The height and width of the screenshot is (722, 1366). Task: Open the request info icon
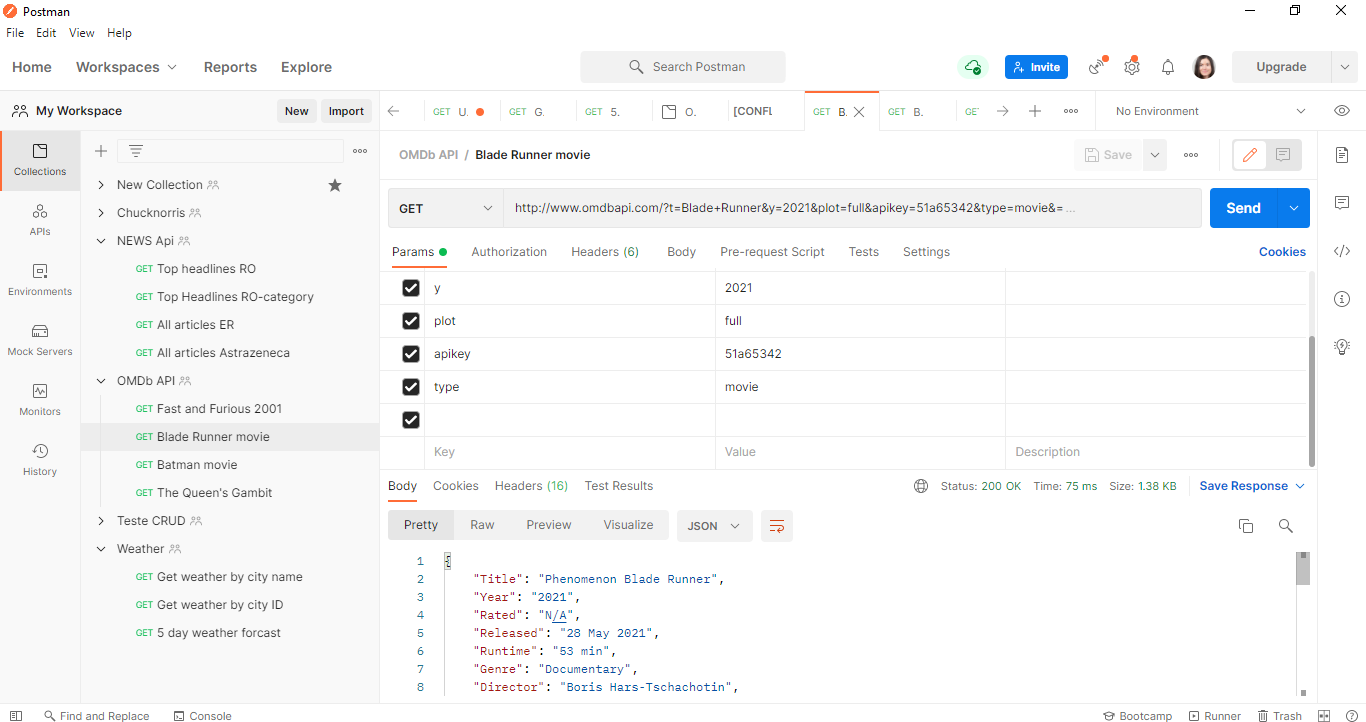coord(1342,299)
